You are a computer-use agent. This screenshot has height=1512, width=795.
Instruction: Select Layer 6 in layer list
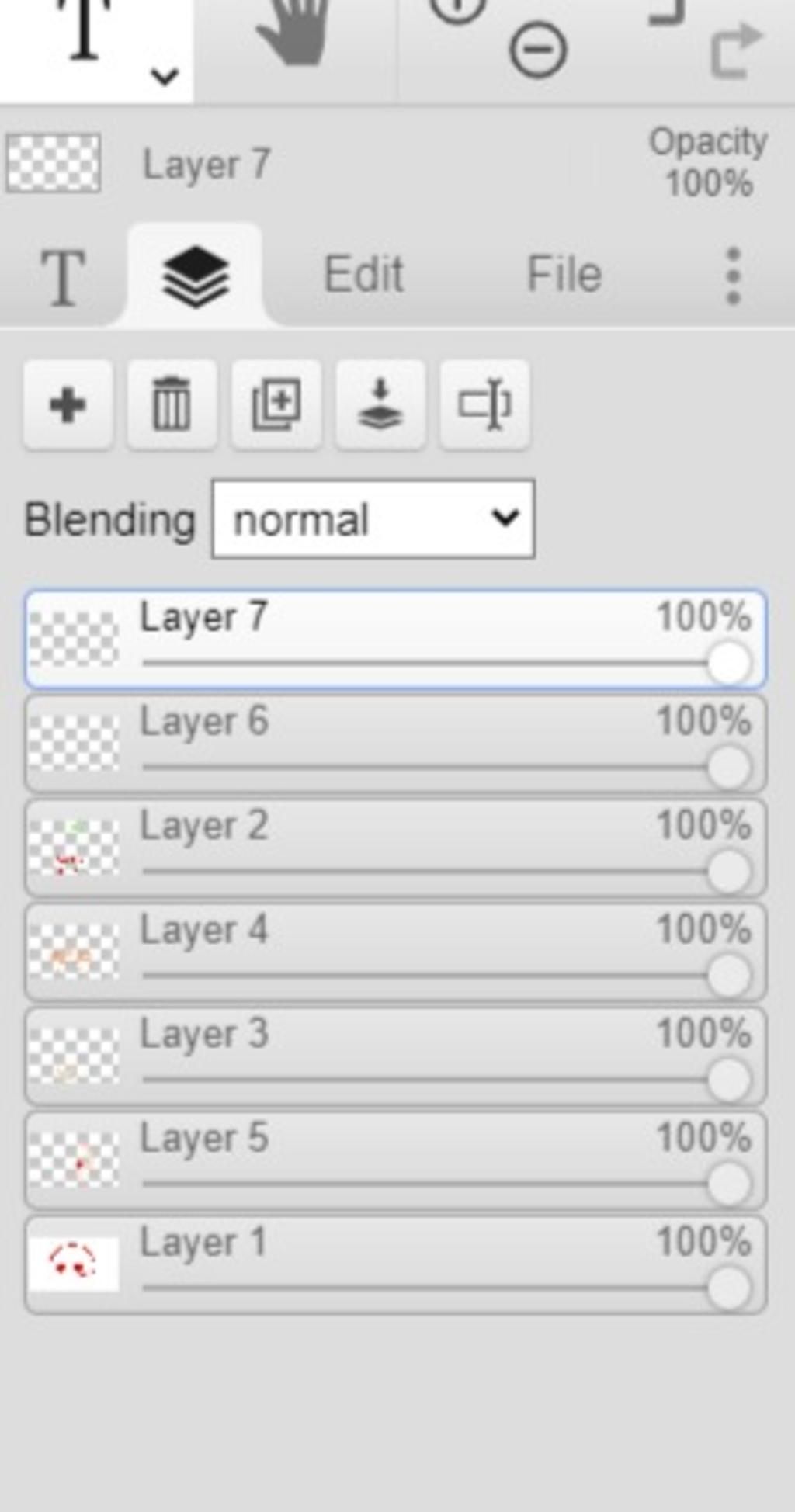[396, 744]
